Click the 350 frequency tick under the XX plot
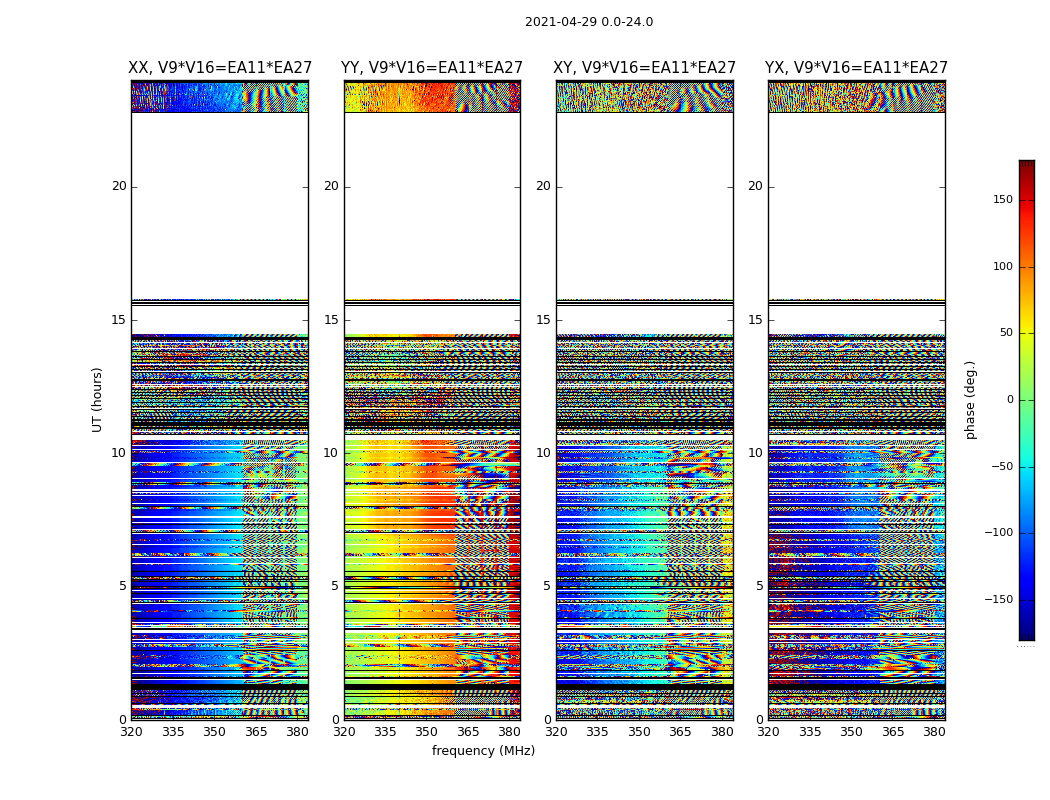1050x800 pixels. point(214,732)
